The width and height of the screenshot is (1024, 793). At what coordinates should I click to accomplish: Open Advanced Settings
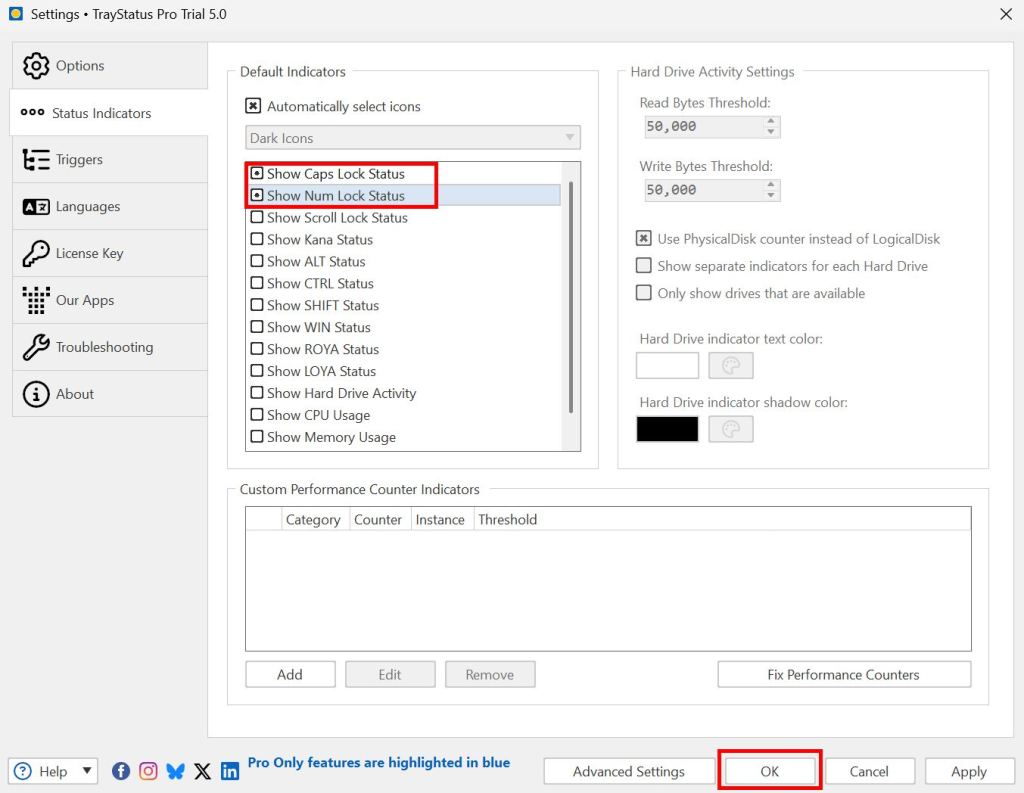coord(629,771)
